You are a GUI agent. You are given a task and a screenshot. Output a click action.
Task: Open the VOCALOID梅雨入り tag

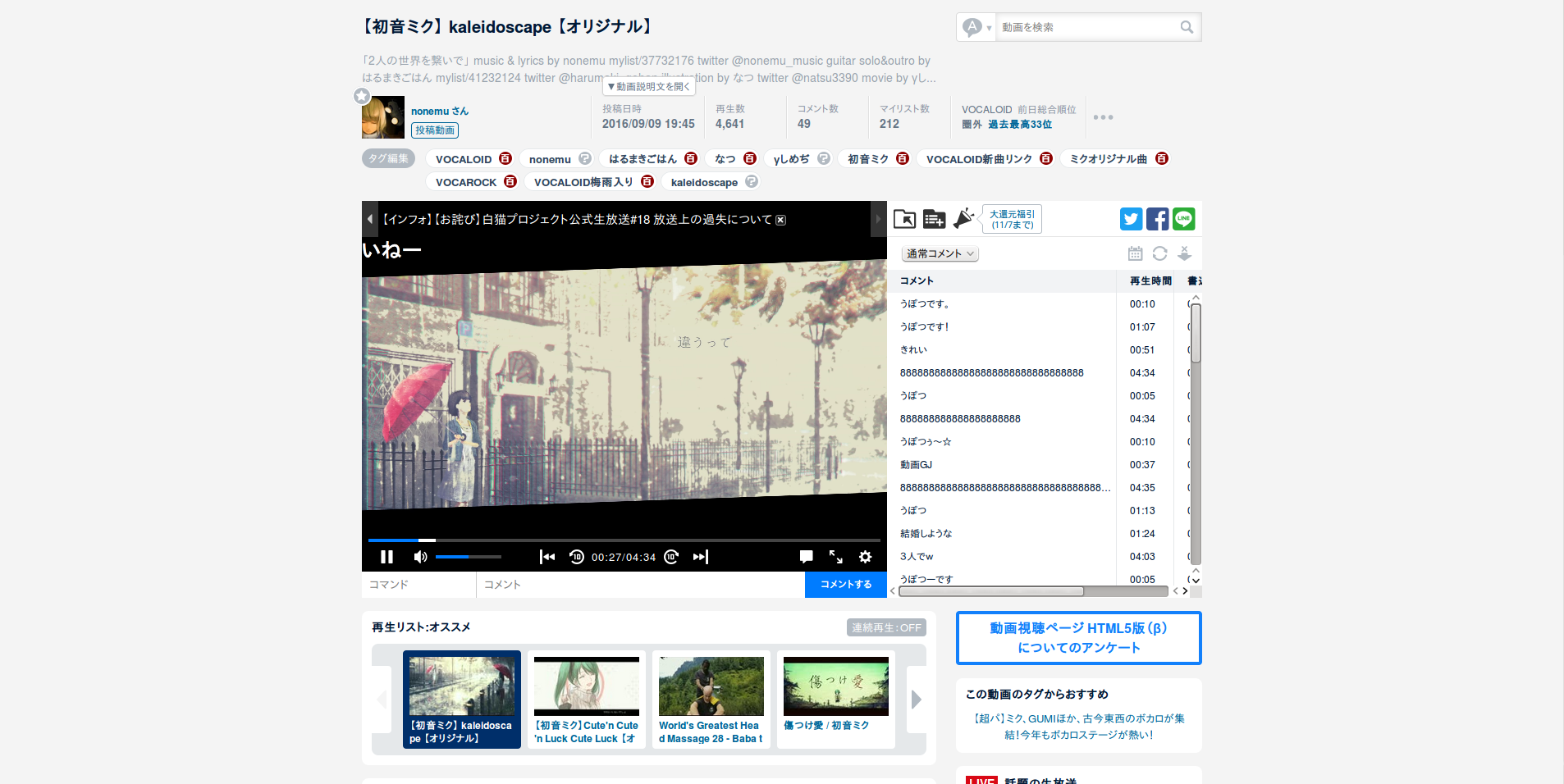coord(583,182)
